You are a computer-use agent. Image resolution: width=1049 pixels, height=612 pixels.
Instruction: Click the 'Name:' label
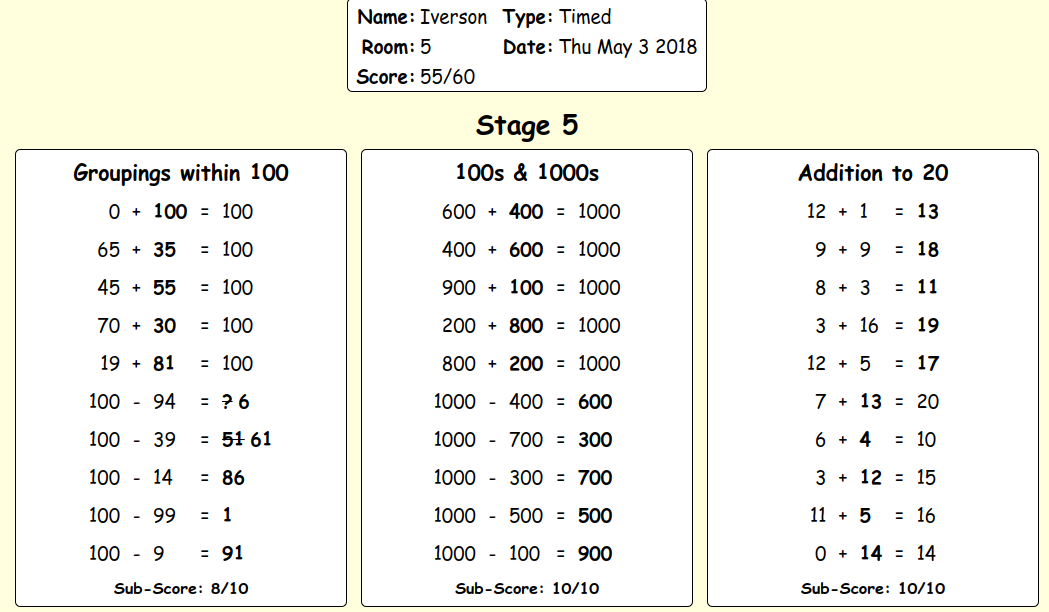click(386, 17)
